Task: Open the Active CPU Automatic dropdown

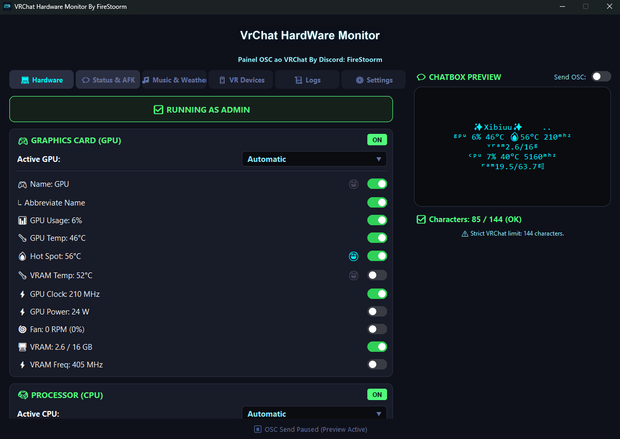Action: coord(314,413)
